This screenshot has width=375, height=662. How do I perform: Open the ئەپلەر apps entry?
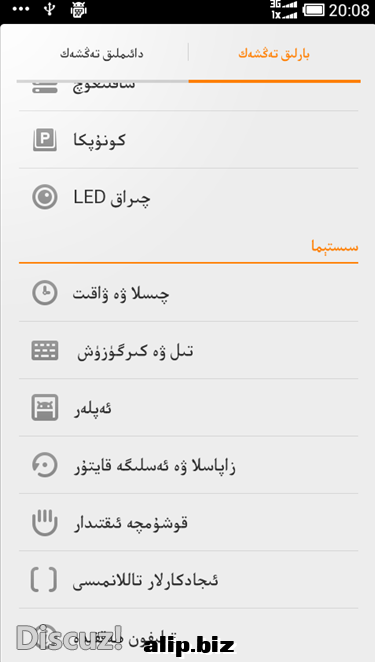click(189, 408)
